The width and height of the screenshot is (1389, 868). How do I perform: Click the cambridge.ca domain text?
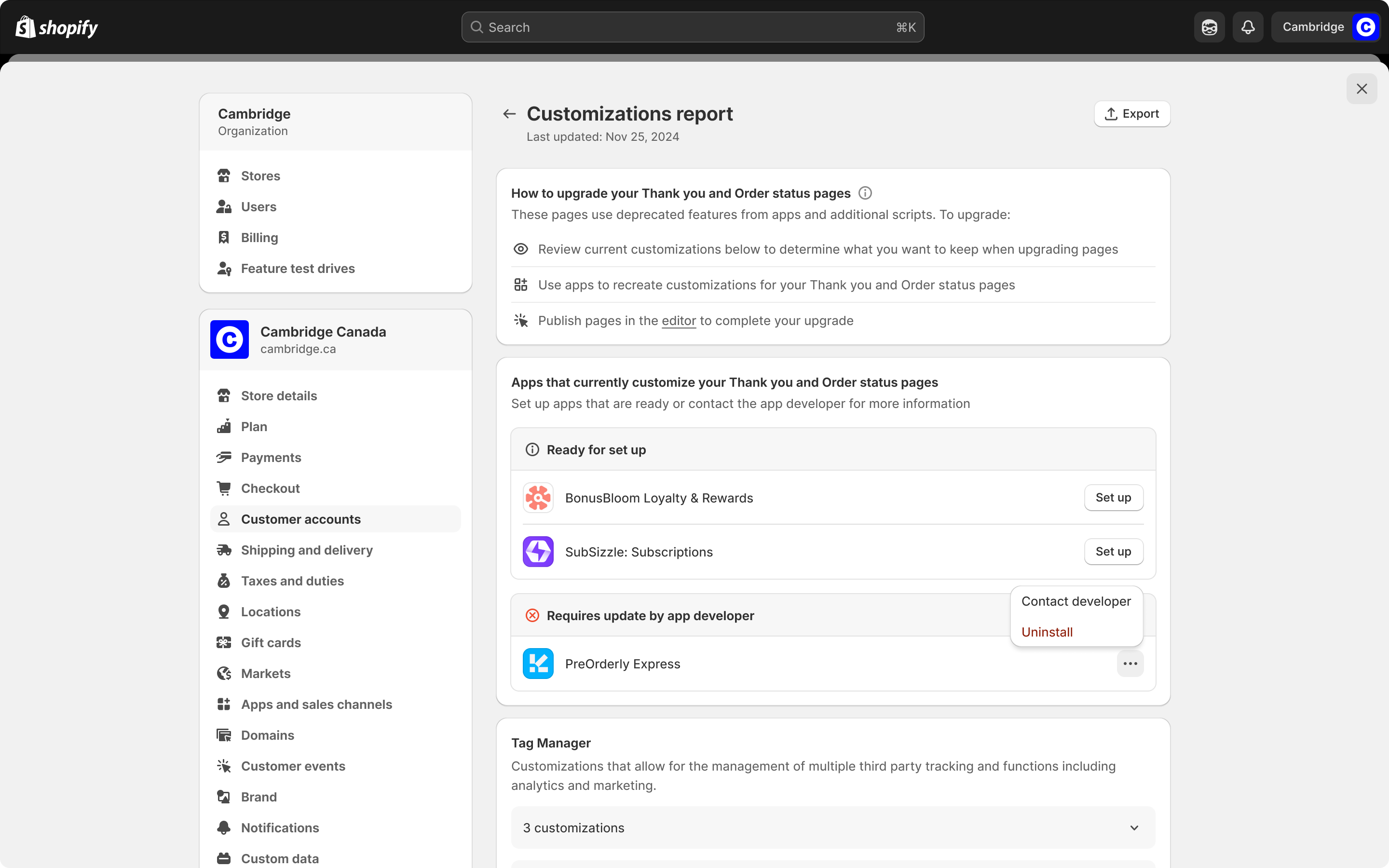[298, 349]
